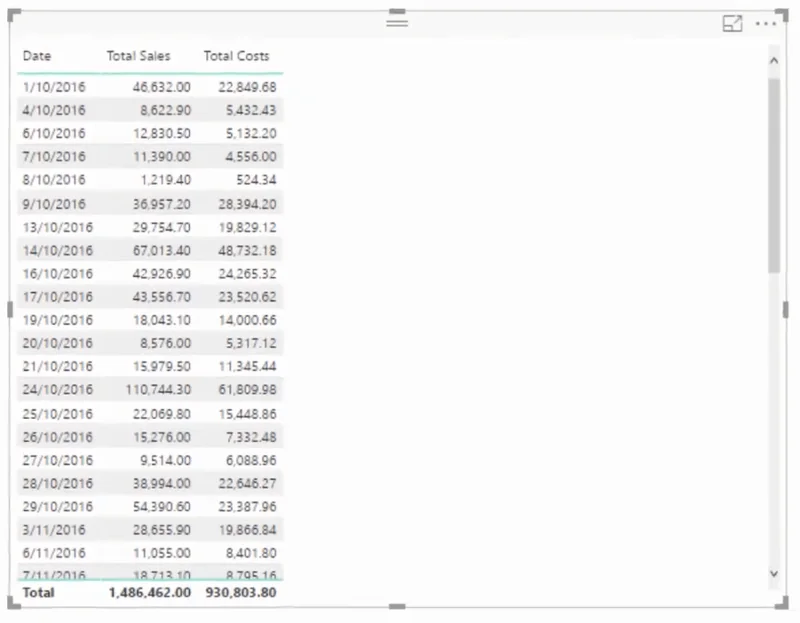Screen dimensions: 800x623
Task: Click Total Costs value 48,732.18
Action: click(247, 251)
